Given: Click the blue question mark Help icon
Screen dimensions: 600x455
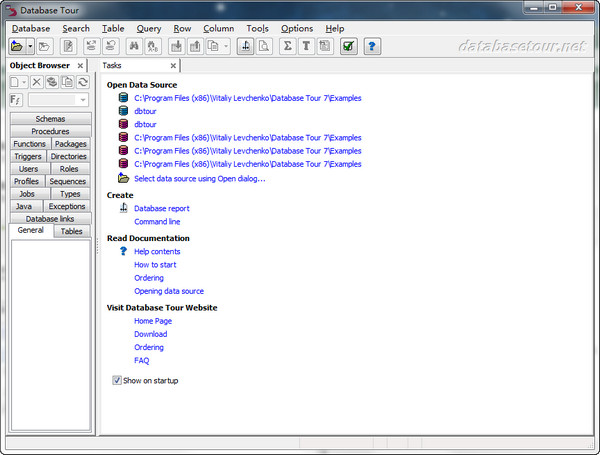Looking at the screenshot, I should pos(372,46).
